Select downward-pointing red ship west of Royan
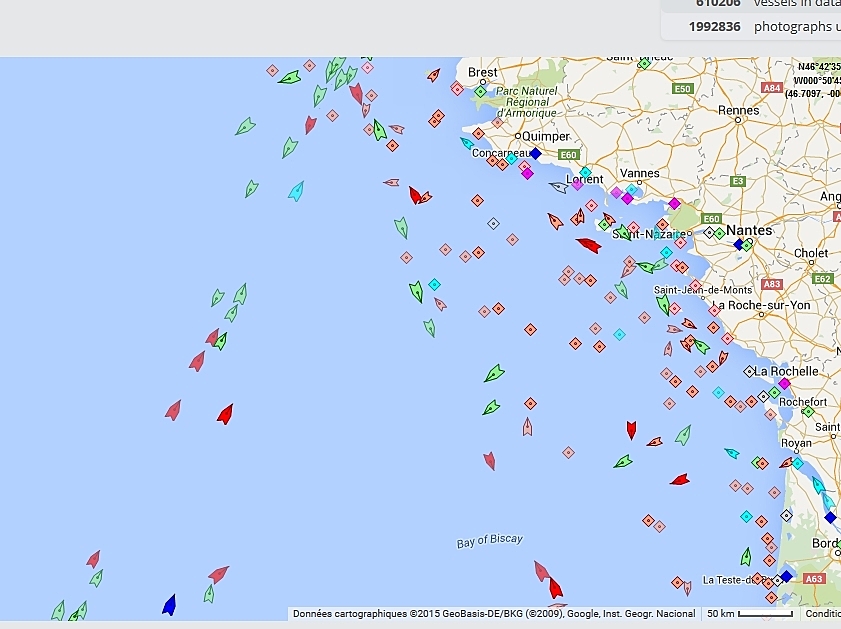 [x=631, y=430]
